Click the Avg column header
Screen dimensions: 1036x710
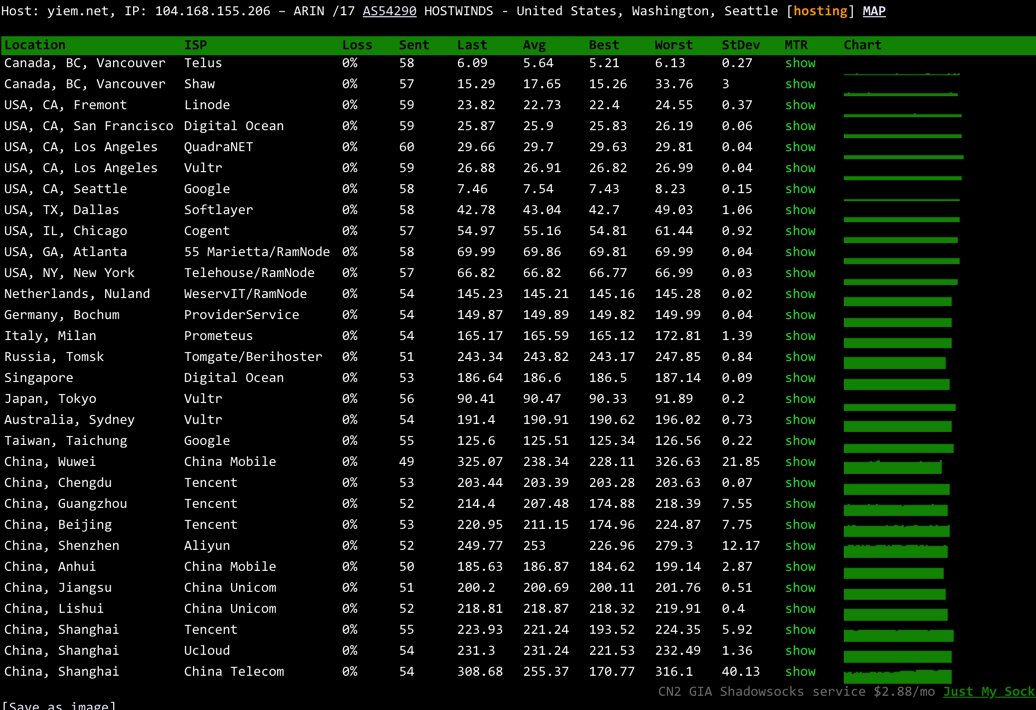pyautogui.click(x=534, y=45)
